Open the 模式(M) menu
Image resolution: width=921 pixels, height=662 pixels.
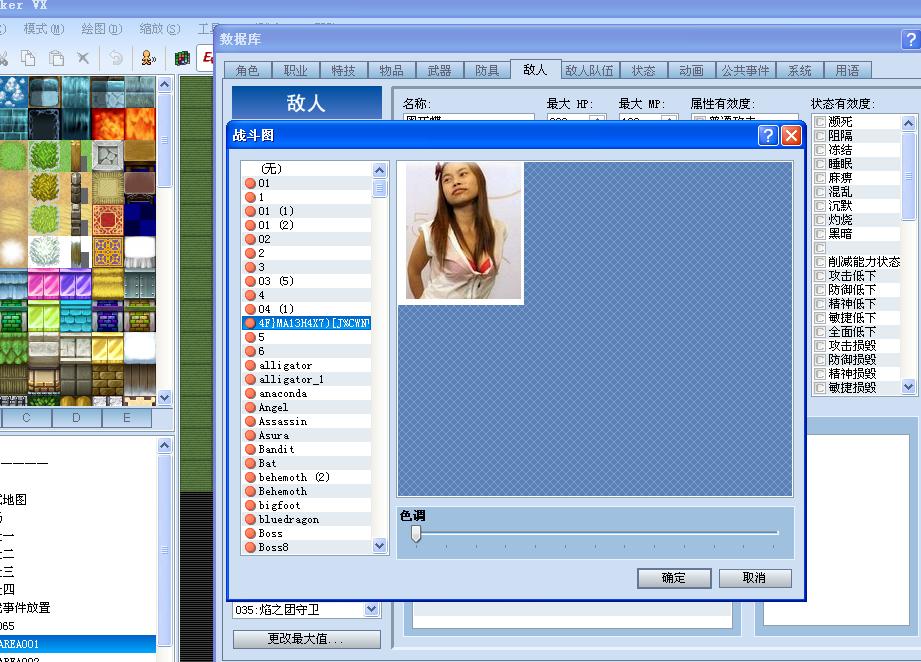(43, 29)
